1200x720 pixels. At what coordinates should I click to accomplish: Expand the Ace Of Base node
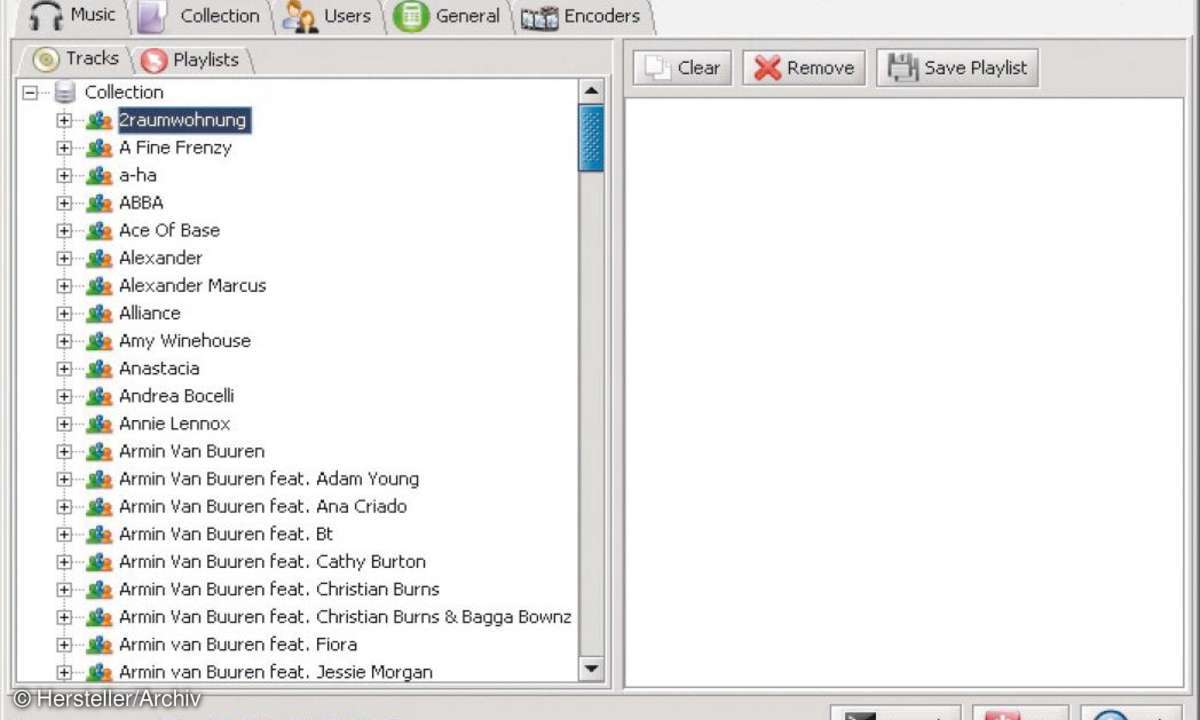click(x=64, y=231)
